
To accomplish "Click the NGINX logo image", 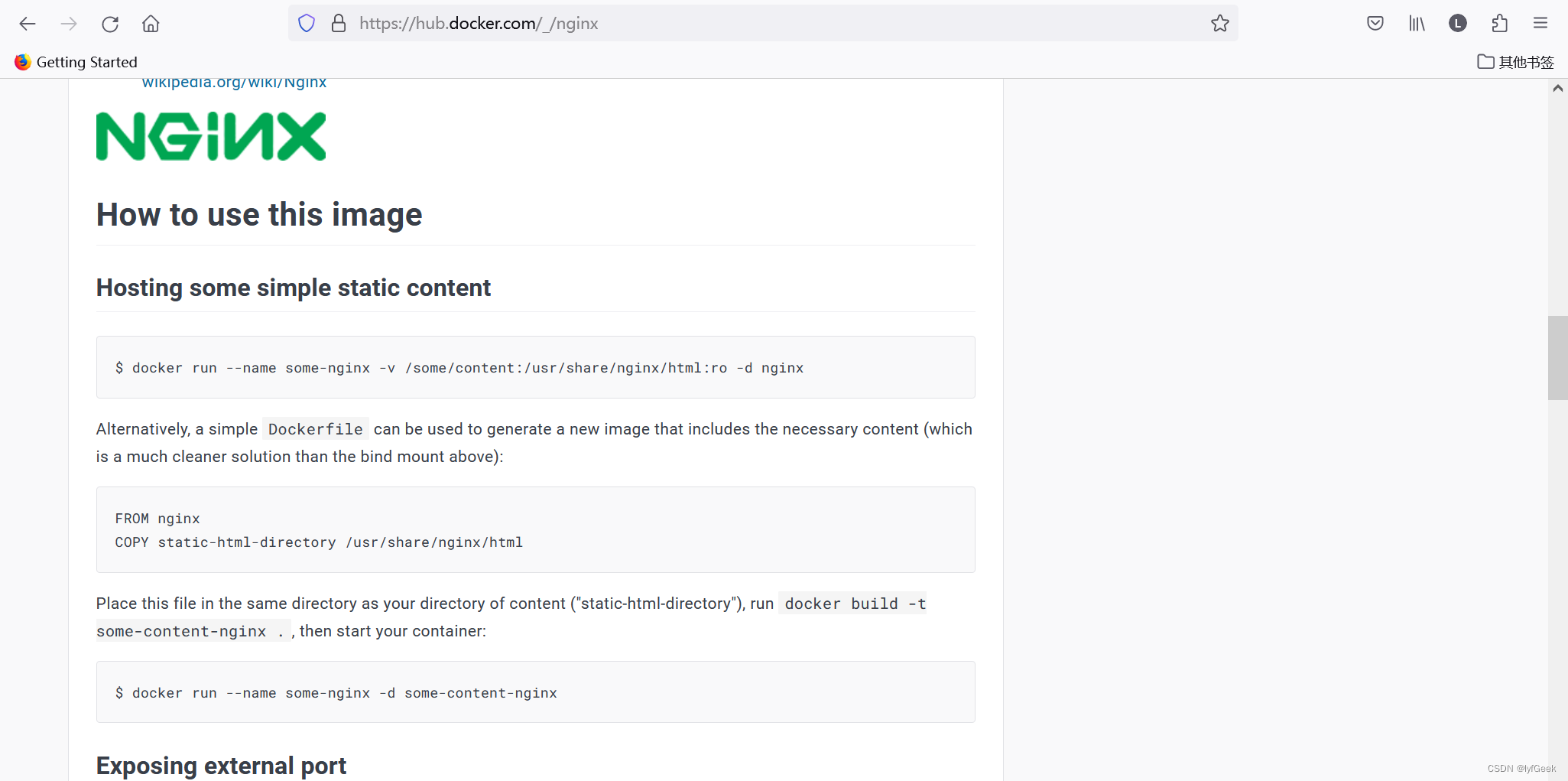I will pyautogui.click(x=211, y=136).
